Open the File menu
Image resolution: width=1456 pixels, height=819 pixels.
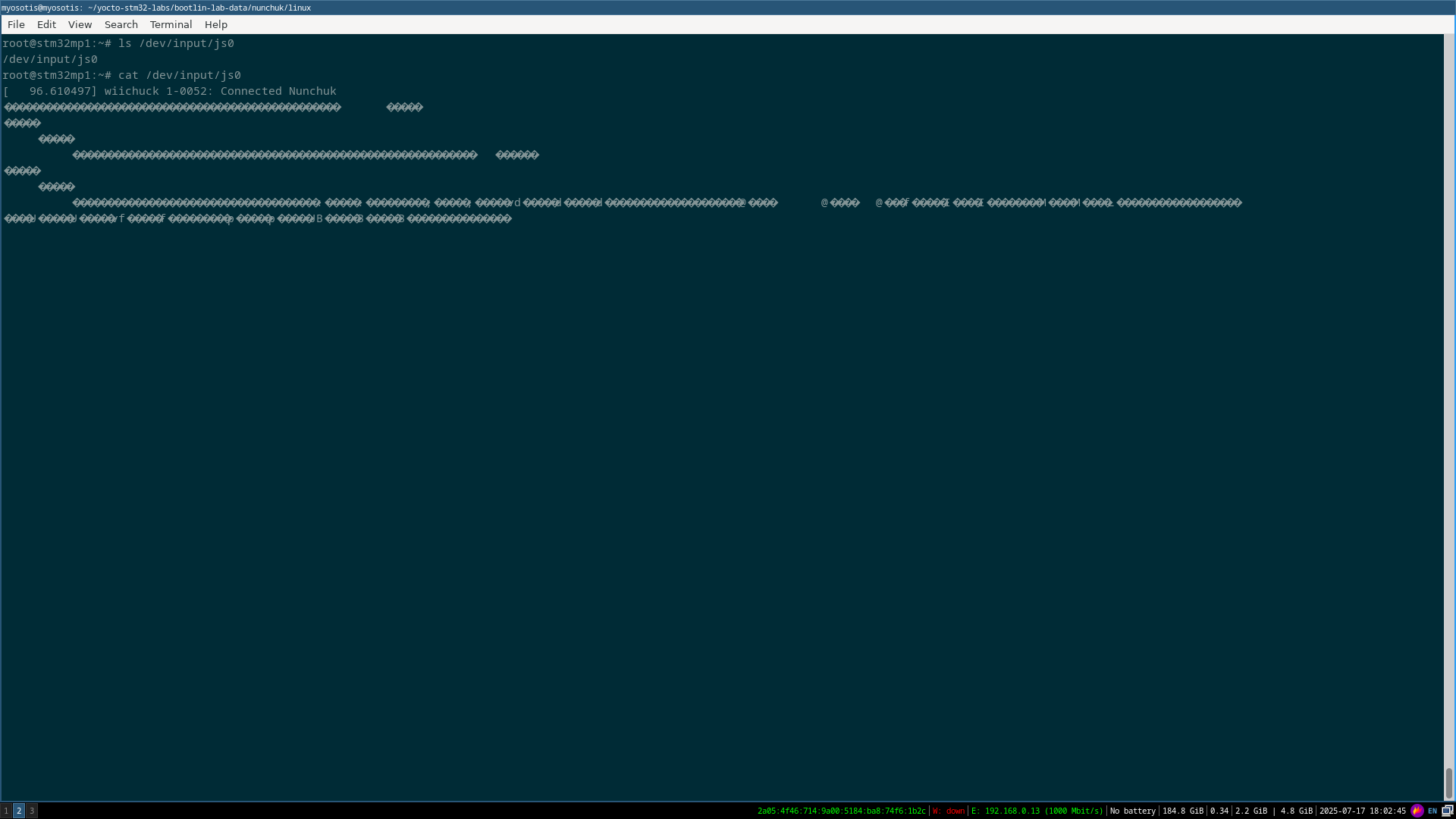point(16,24)
